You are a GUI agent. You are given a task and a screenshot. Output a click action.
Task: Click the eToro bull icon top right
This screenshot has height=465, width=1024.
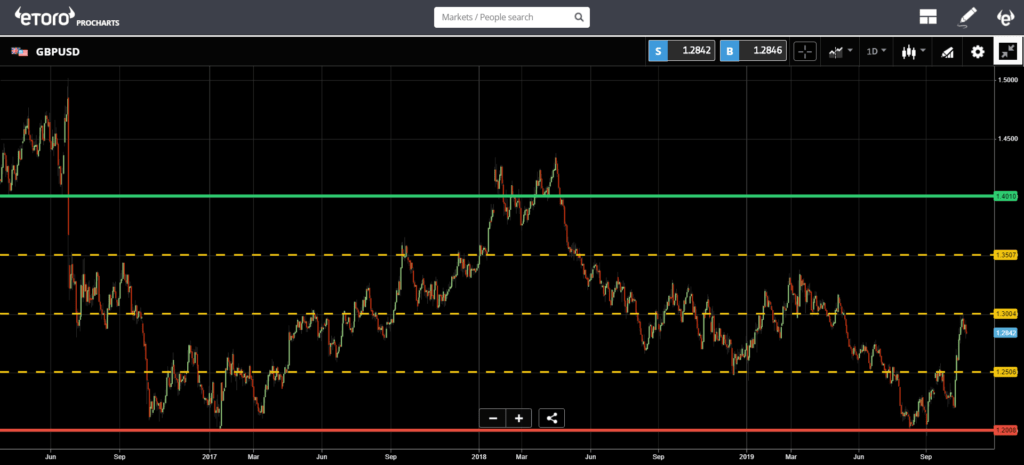(1006, 17)
